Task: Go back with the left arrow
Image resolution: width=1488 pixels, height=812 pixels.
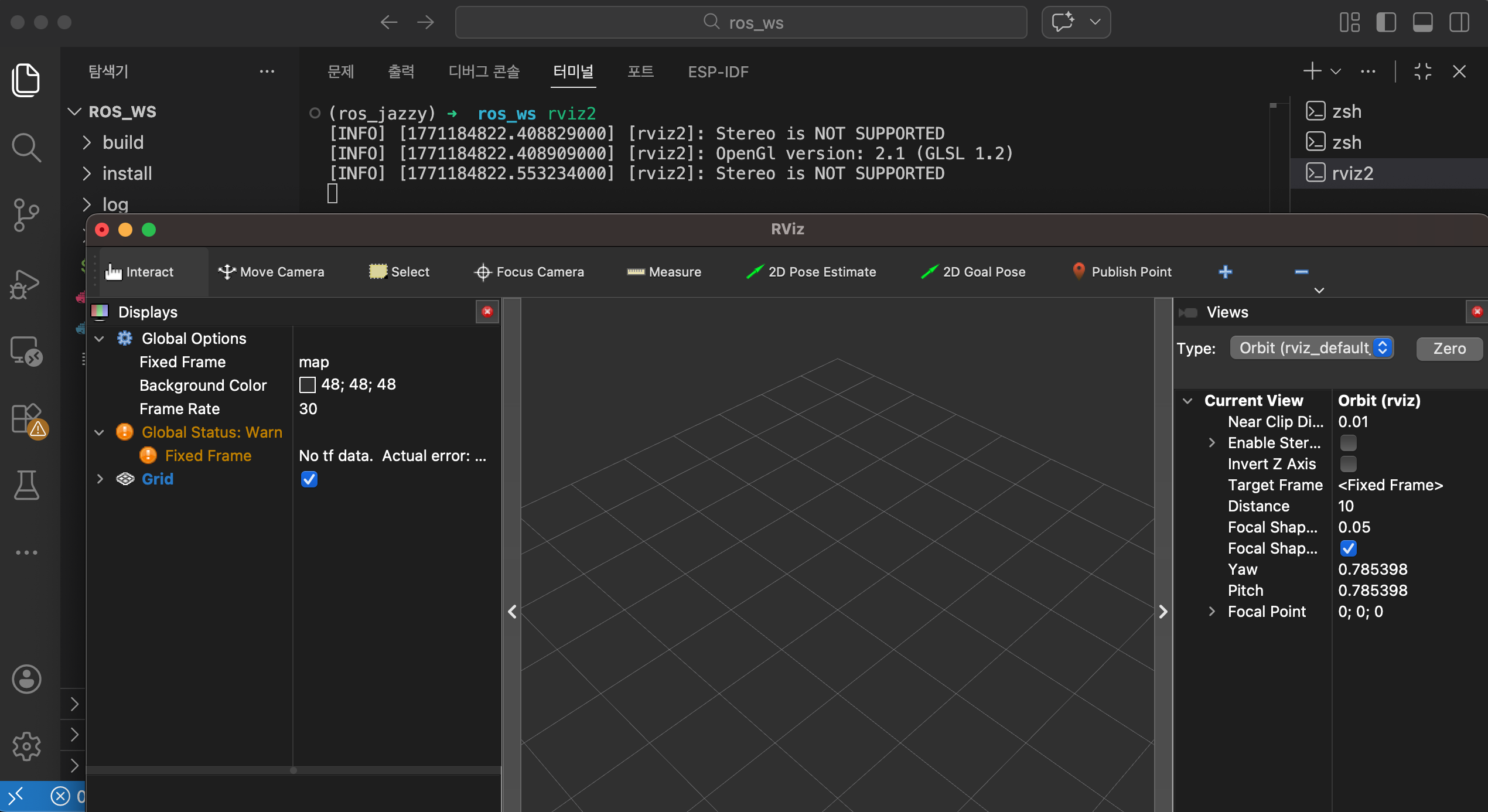Action: [388, 22]
